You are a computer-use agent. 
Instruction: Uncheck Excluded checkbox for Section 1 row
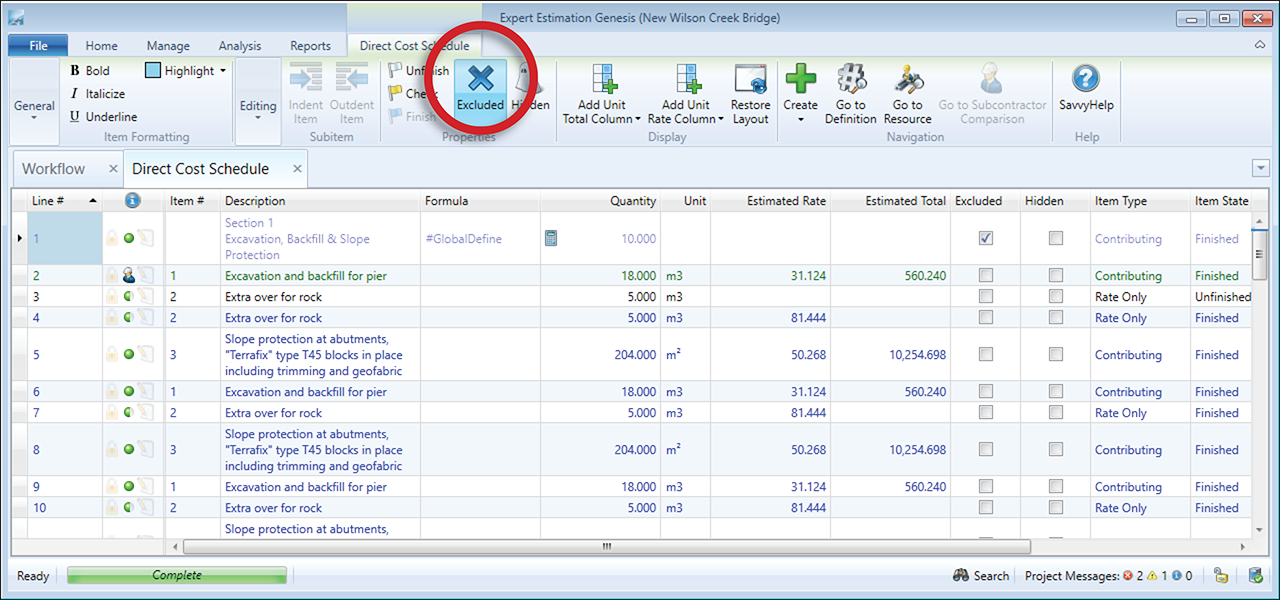(x=986, y=238)
